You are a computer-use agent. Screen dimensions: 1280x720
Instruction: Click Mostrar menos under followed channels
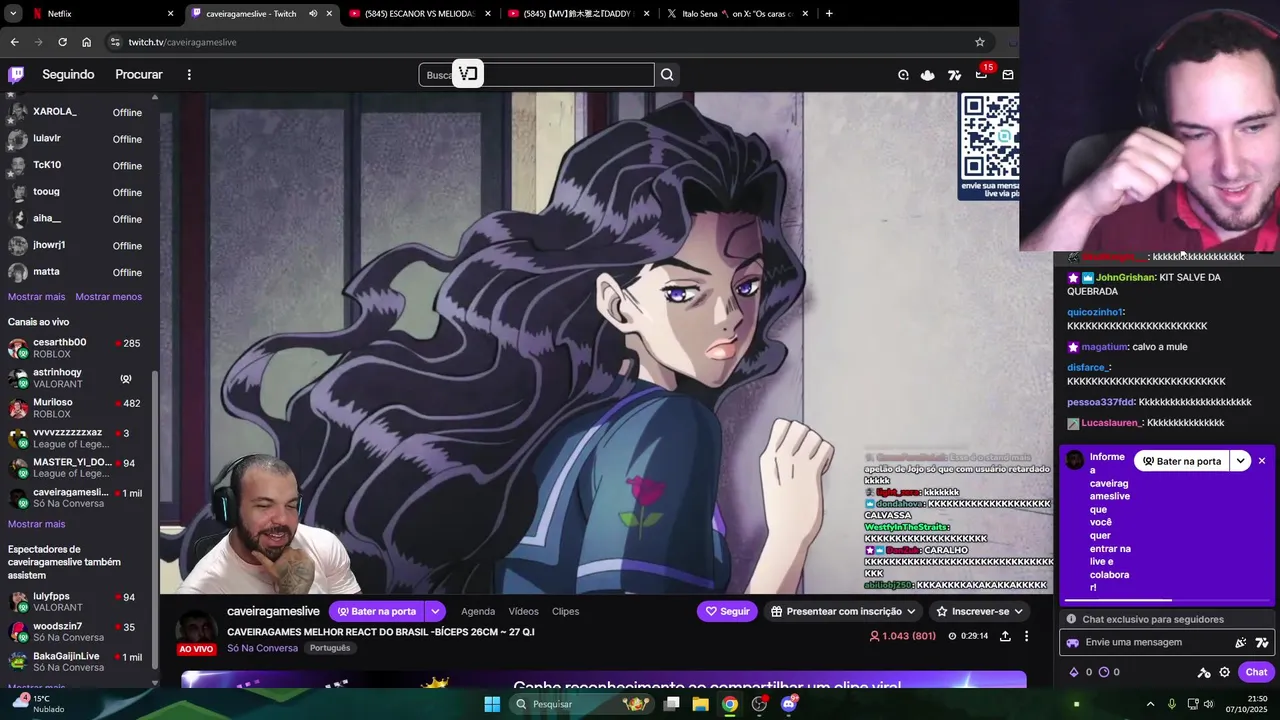(108, 297)
